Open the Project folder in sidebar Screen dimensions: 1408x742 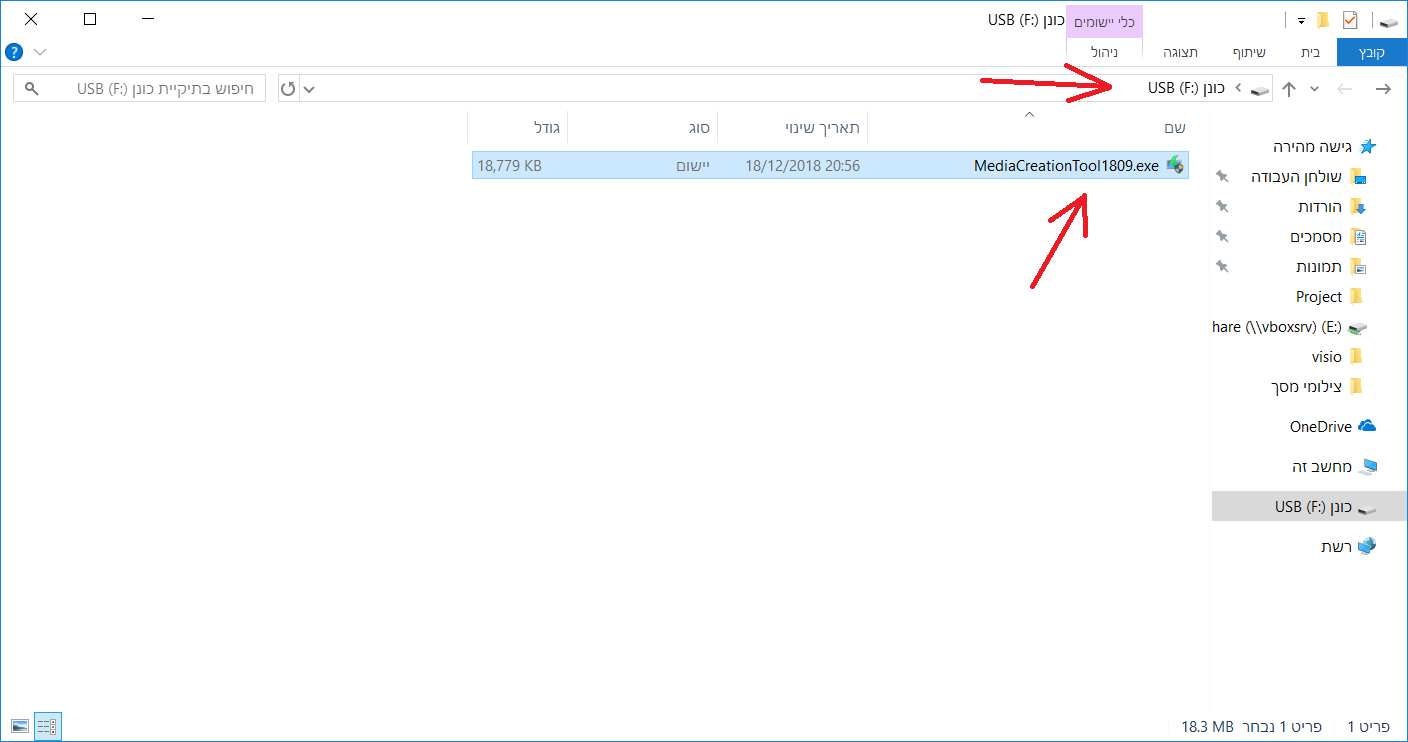(1319, 297)
